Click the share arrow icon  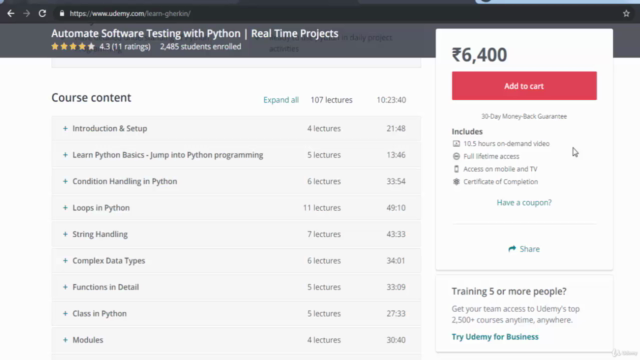512,249
